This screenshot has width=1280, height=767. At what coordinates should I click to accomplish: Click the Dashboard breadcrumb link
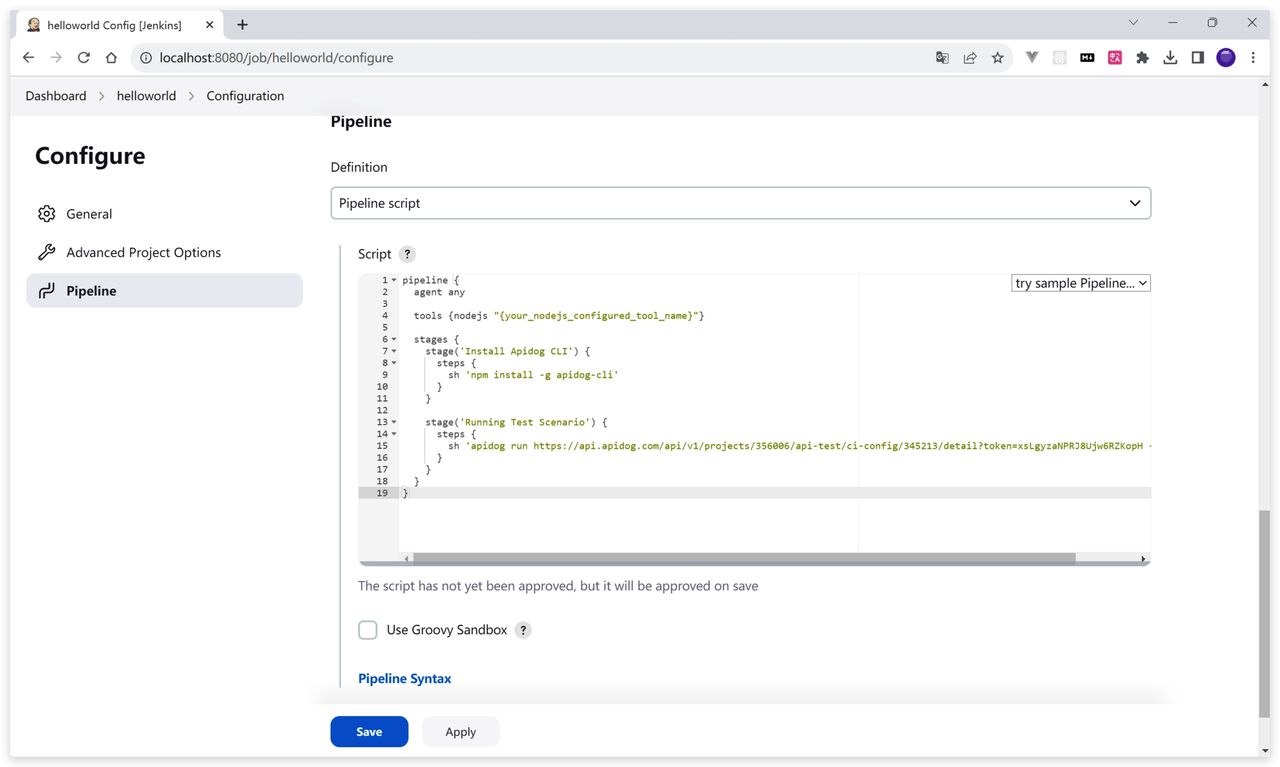(56, 96)
